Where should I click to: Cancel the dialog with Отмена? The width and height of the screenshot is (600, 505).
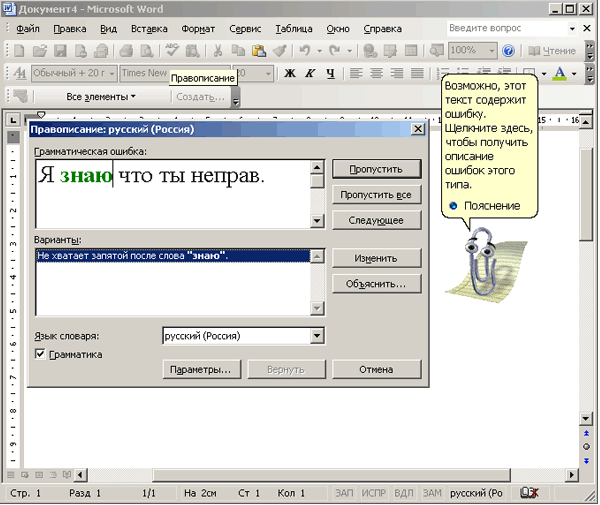pyautogui.click(x=377, y=369)
